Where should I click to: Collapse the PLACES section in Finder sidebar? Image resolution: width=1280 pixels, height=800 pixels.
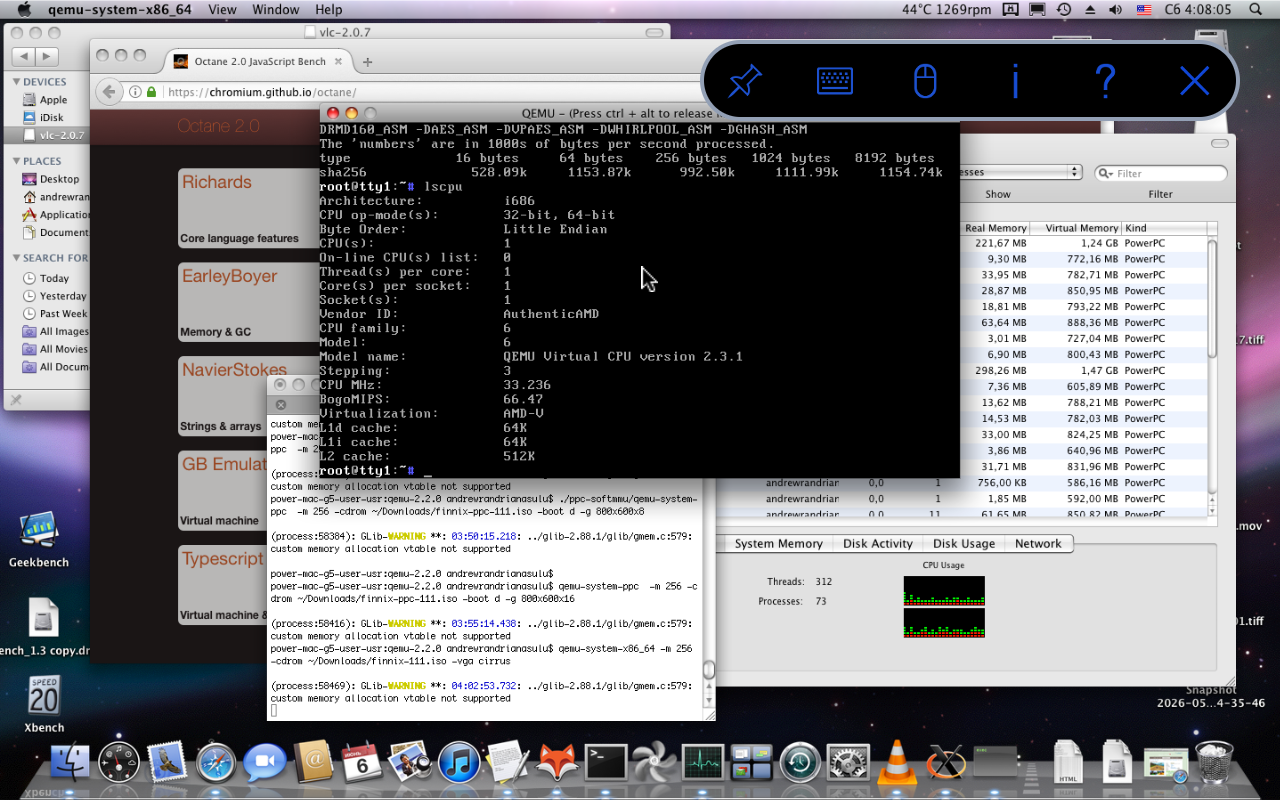point(17,161)
